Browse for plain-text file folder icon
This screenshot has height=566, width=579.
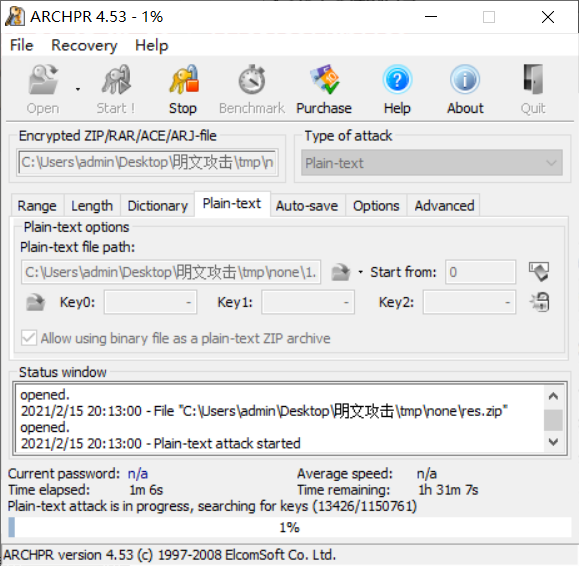point(340,272)
